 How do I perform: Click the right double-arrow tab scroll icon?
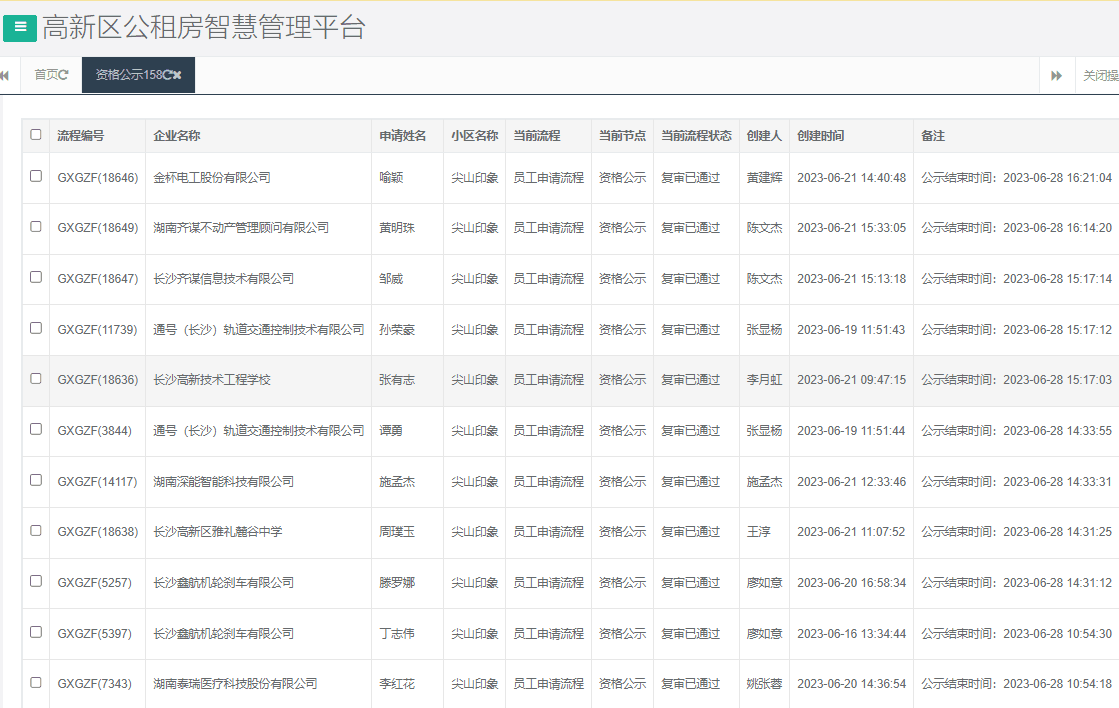[x=1059, y=75]
